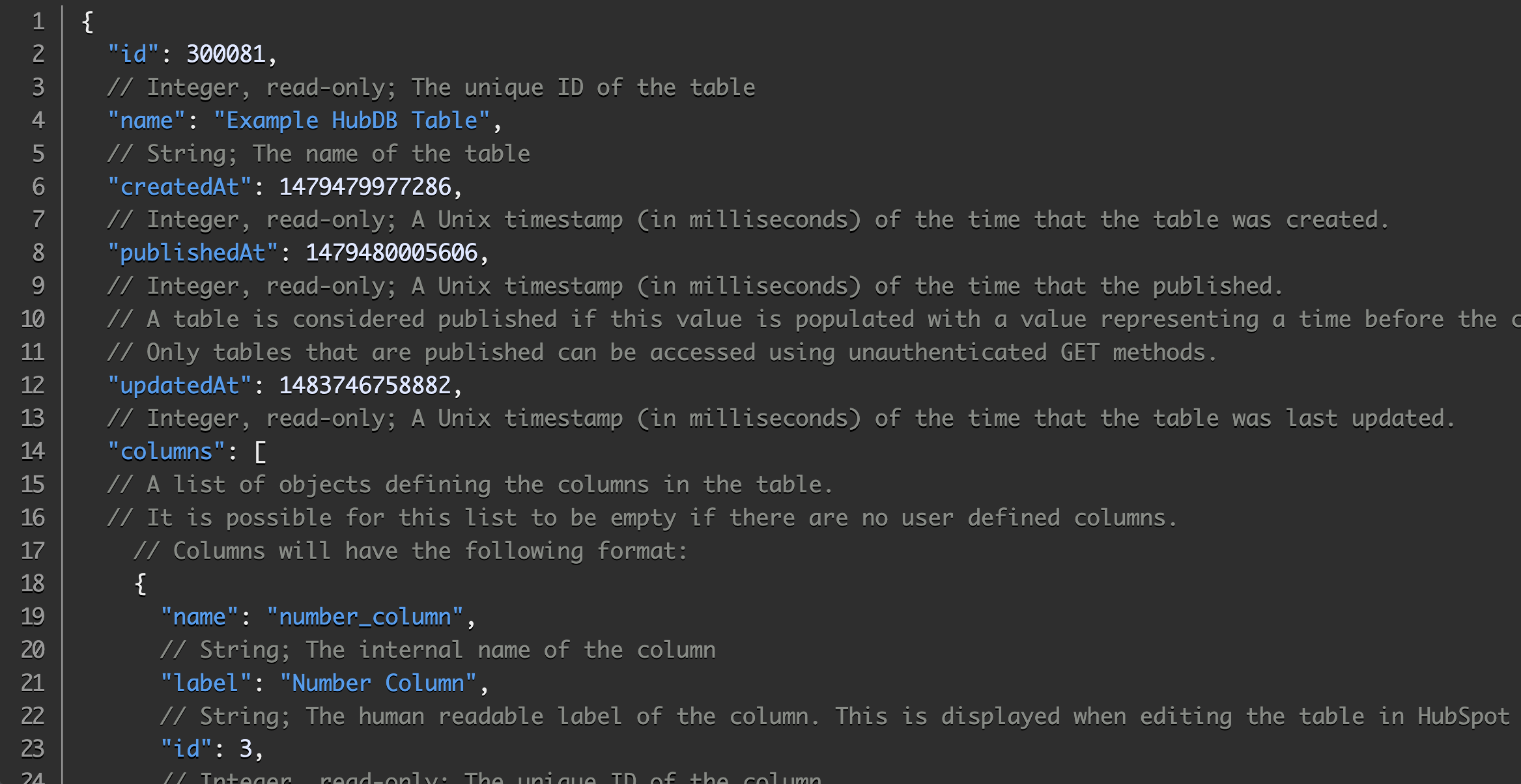This screenshot has width=1521, height=784.
Task: Click line number 18 in the gutter
Action: click(x=33, y=583)
